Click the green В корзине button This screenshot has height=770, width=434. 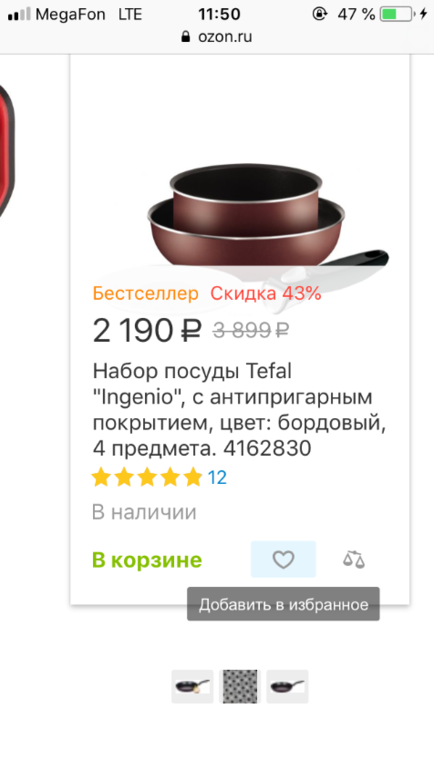147,560
